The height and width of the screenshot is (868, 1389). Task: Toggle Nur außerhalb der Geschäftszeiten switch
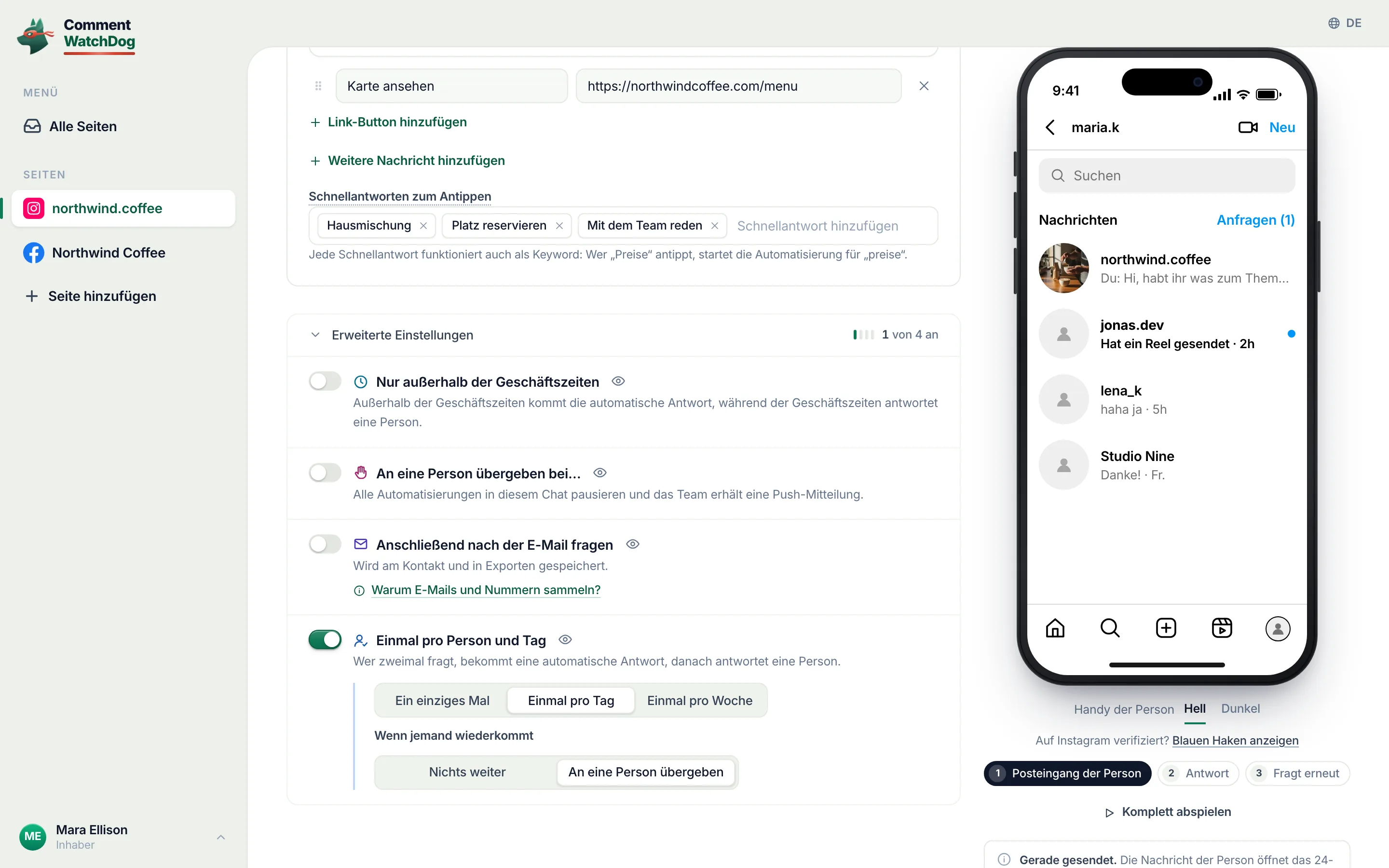click(325, 381)
